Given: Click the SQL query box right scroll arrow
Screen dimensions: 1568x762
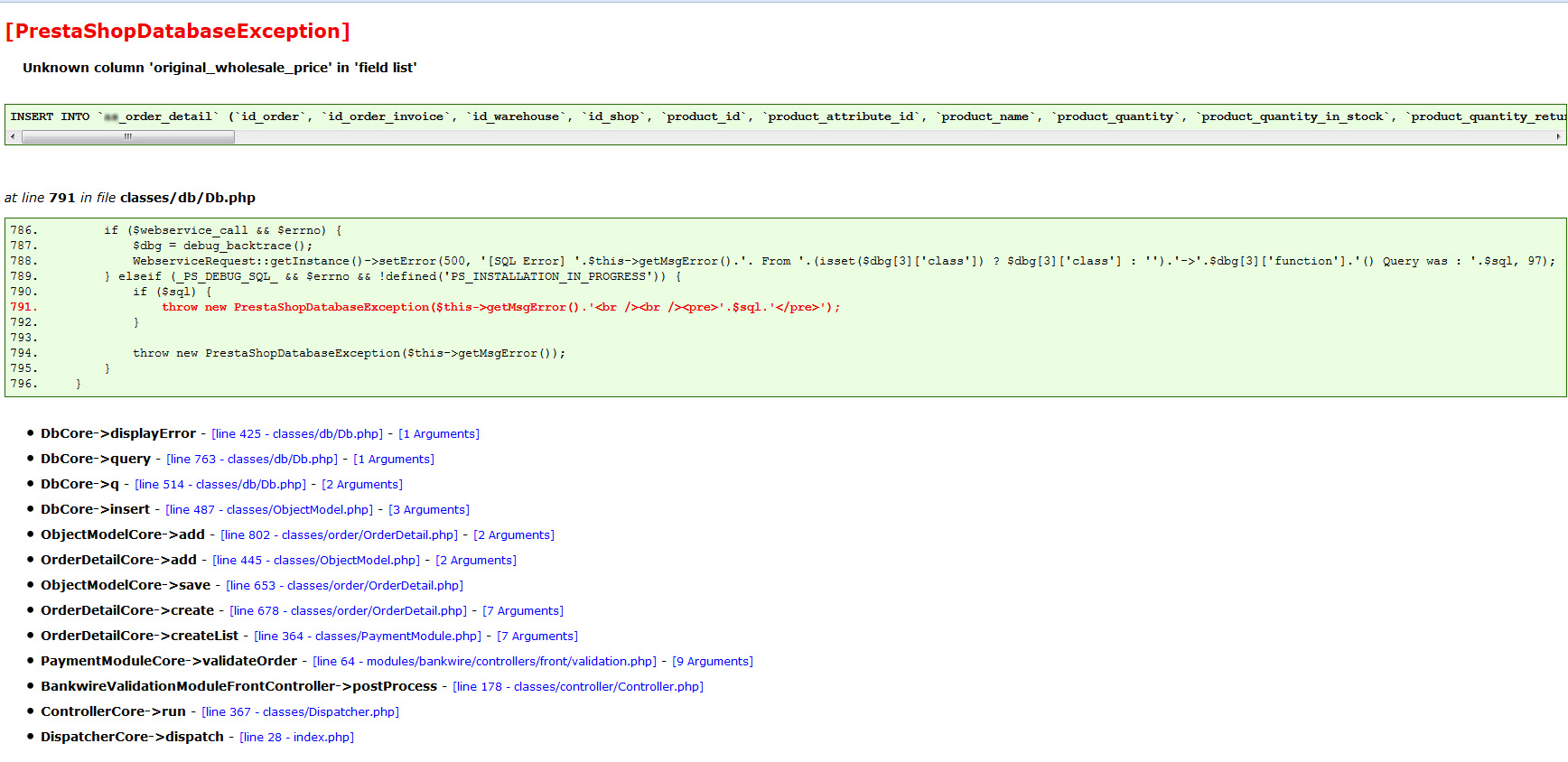Looking at the screenshot, I should 1558,137.
